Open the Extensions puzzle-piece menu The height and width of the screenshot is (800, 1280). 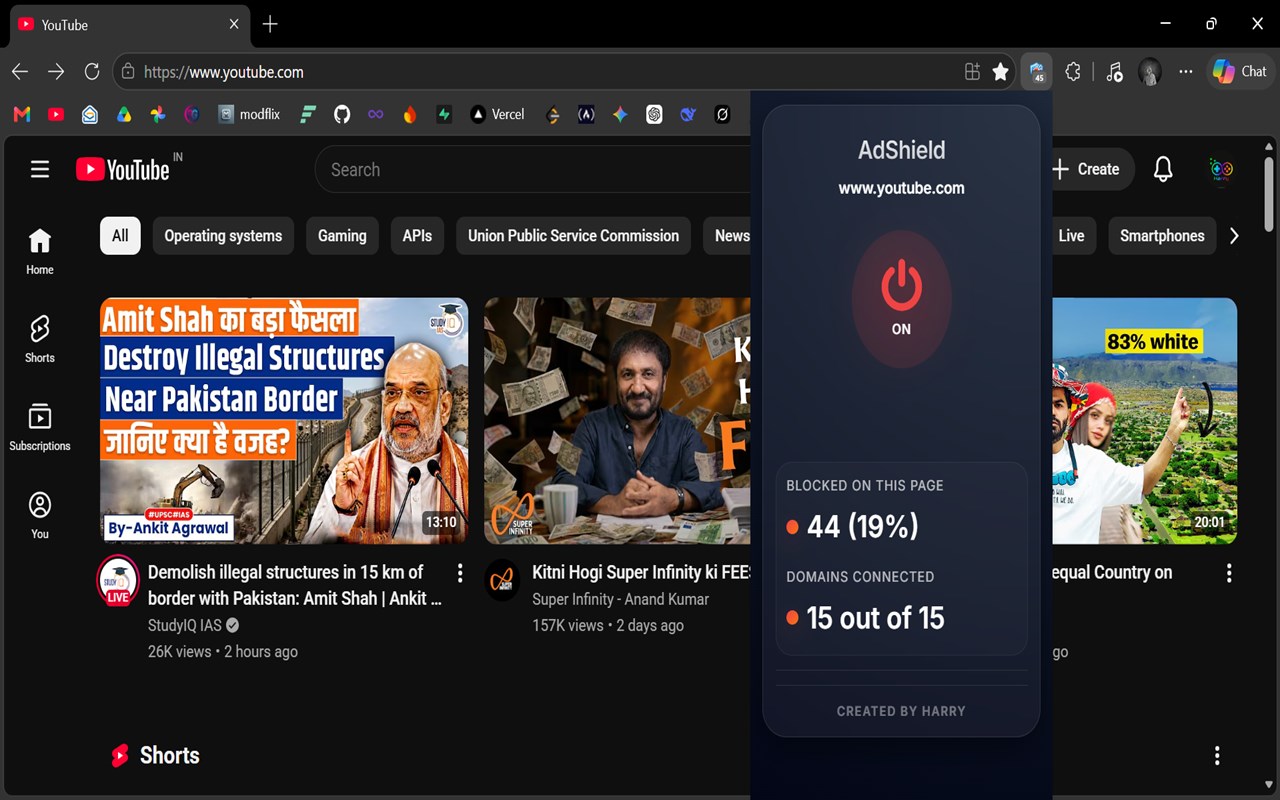tap(1073, 72)
